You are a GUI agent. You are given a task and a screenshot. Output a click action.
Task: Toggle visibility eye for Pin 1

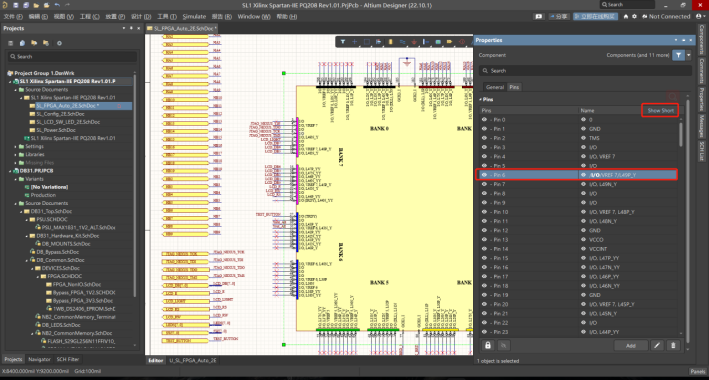tap(484, 129)
